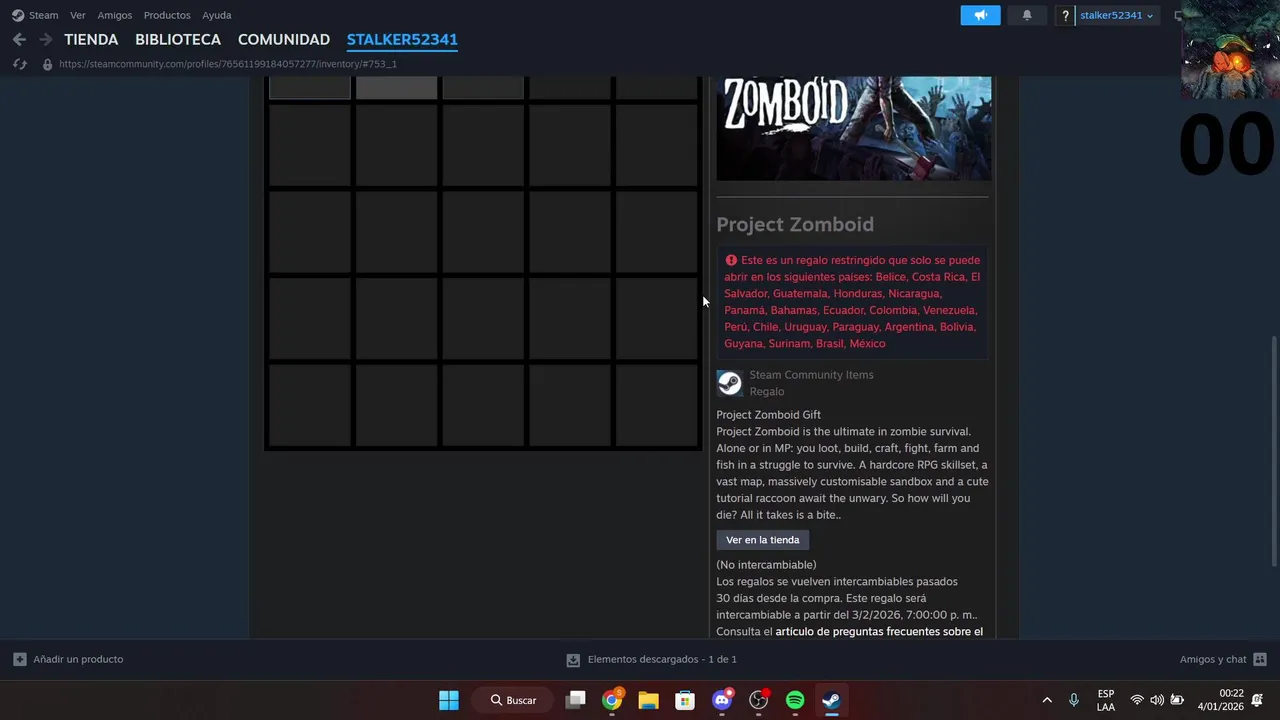Click the microphone tray icon
Screen dimensions: 1280x720
[1074, 700]
